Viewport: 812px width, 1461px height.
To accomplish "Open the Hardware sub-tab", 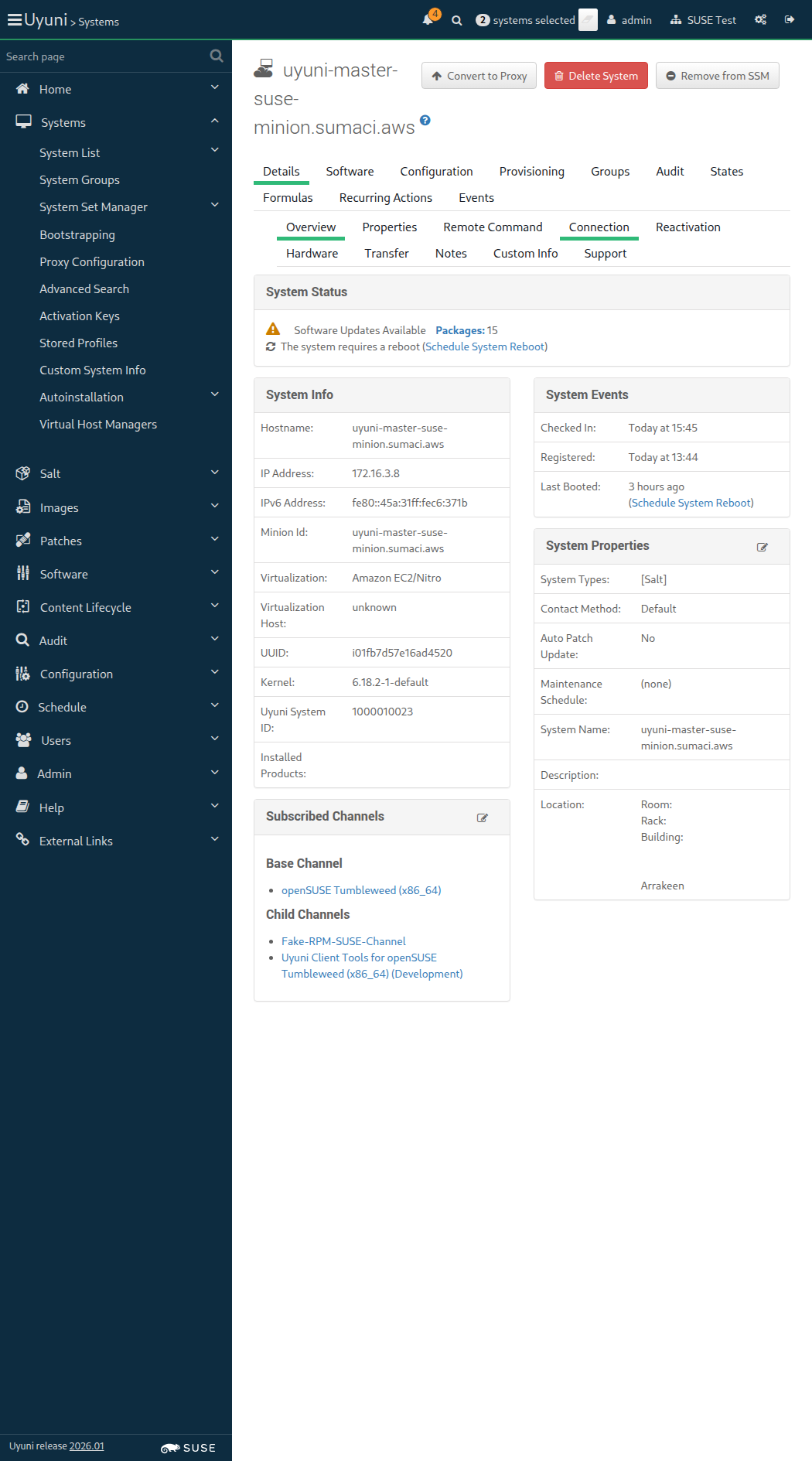I will [312, 254].
